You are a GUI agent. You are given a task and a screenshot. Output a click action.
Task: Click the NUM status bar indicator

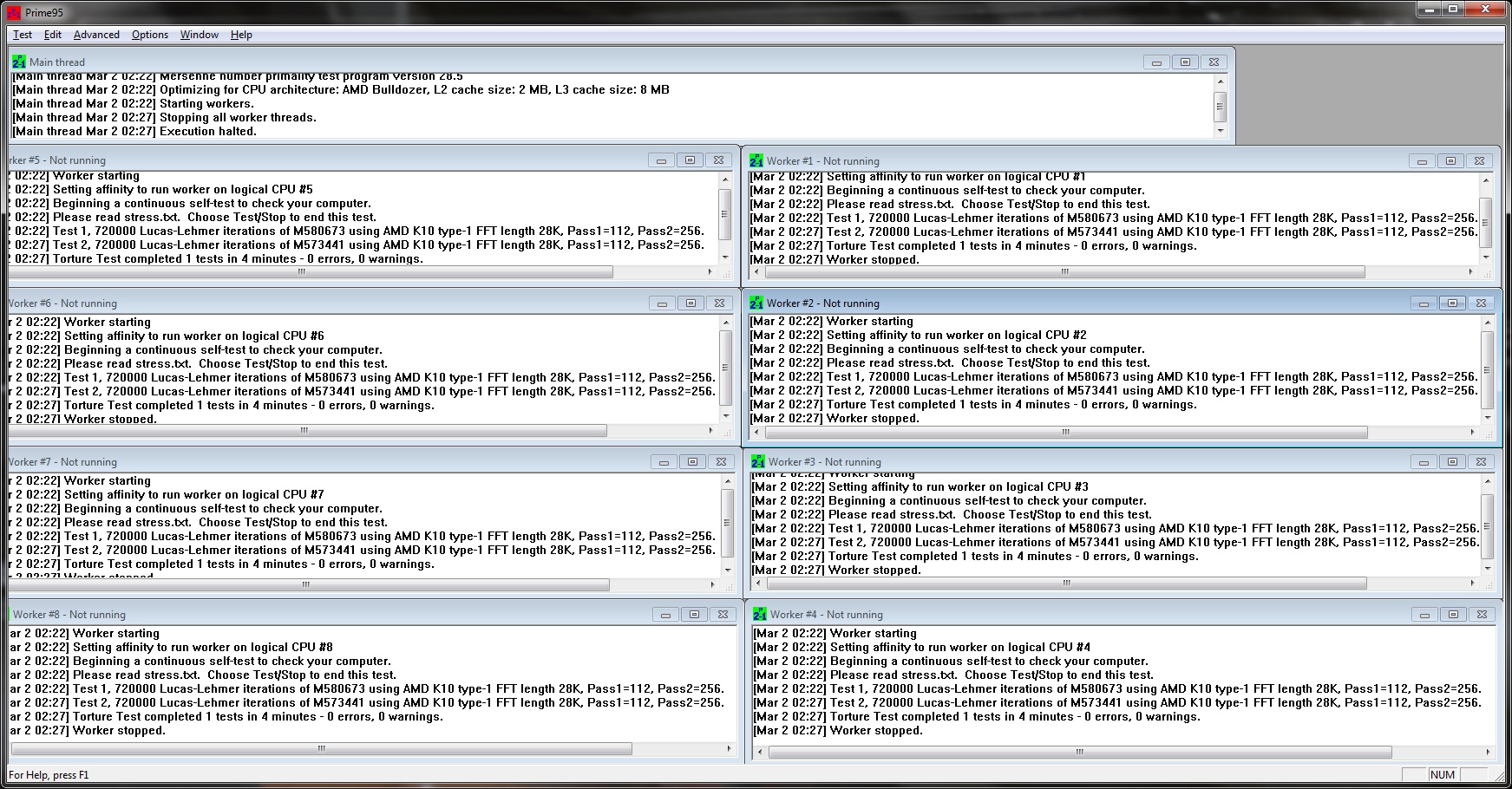coord(1443,775)
